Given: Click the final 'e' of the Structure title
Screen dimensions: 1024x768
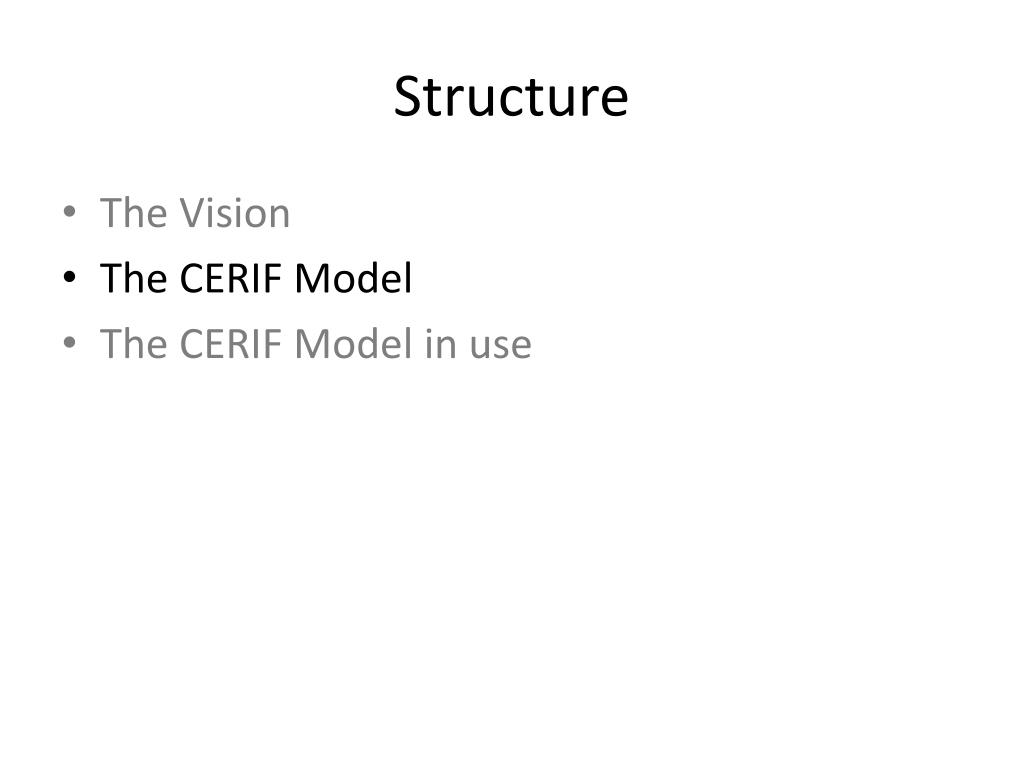Looking at the screenshot, I should [x=615, y=102].
